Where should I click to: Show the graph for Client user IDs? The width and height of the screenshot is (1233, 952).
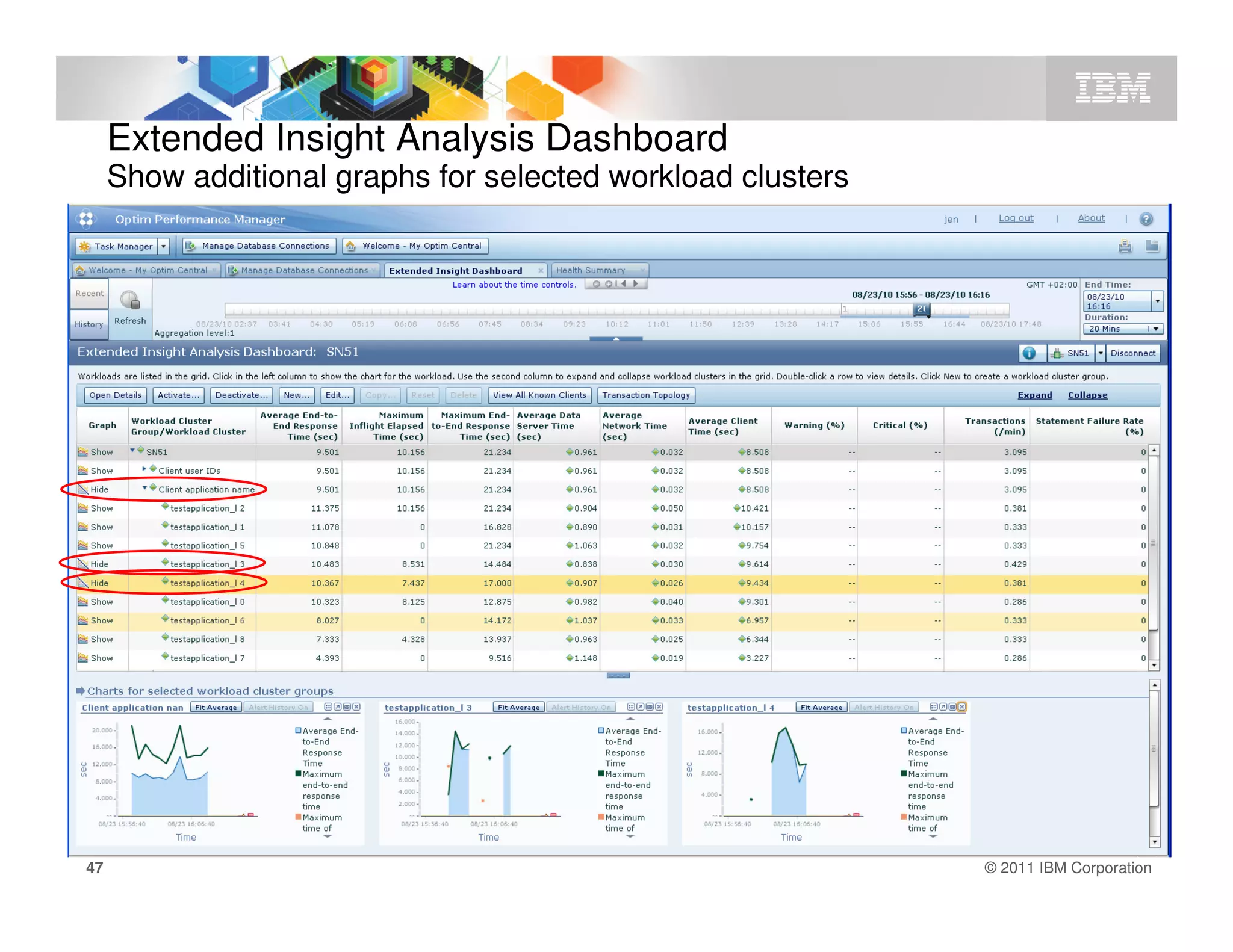tap(96, 471)
